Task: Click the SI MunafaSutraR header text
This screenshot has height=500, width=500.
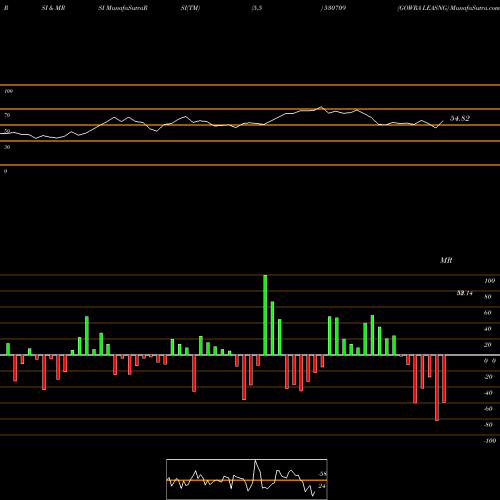Action: point(123,8)
